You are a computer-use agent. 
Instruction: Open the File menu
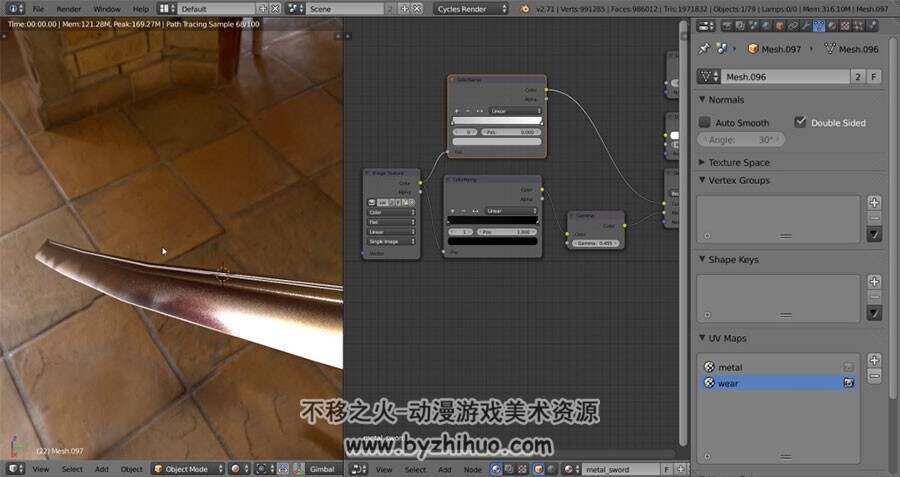point(38,9)
